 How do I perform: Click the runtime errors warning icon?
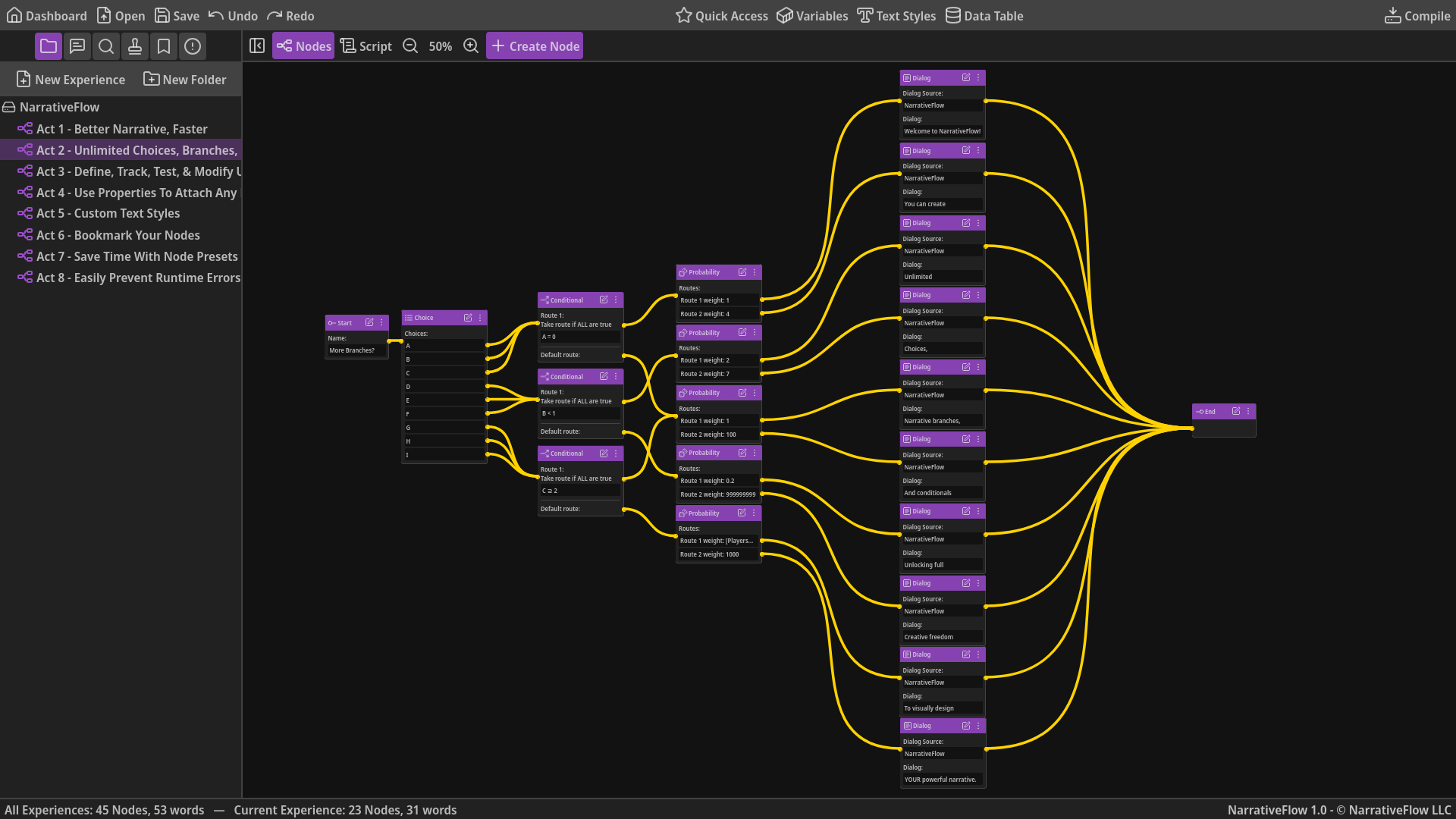click(192, 46)
